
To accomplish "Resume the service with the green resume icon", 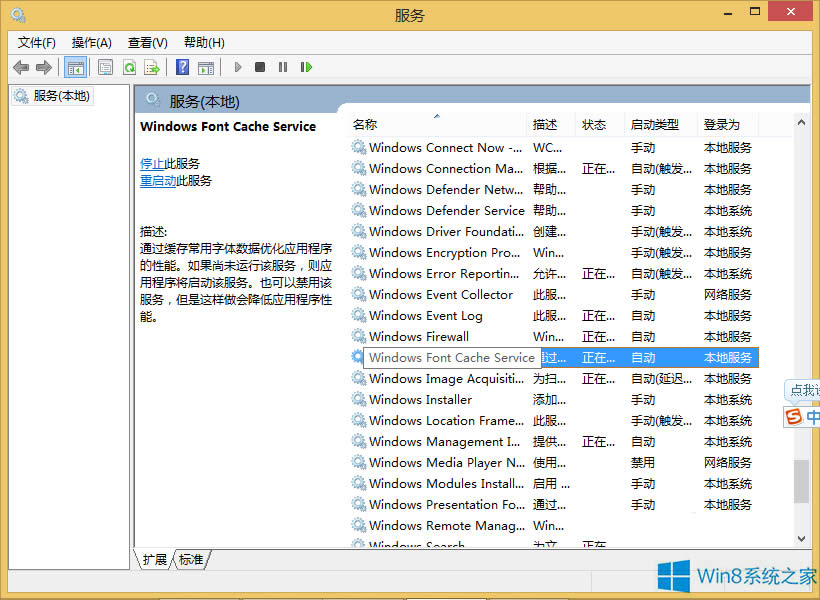I will (306, 67).
